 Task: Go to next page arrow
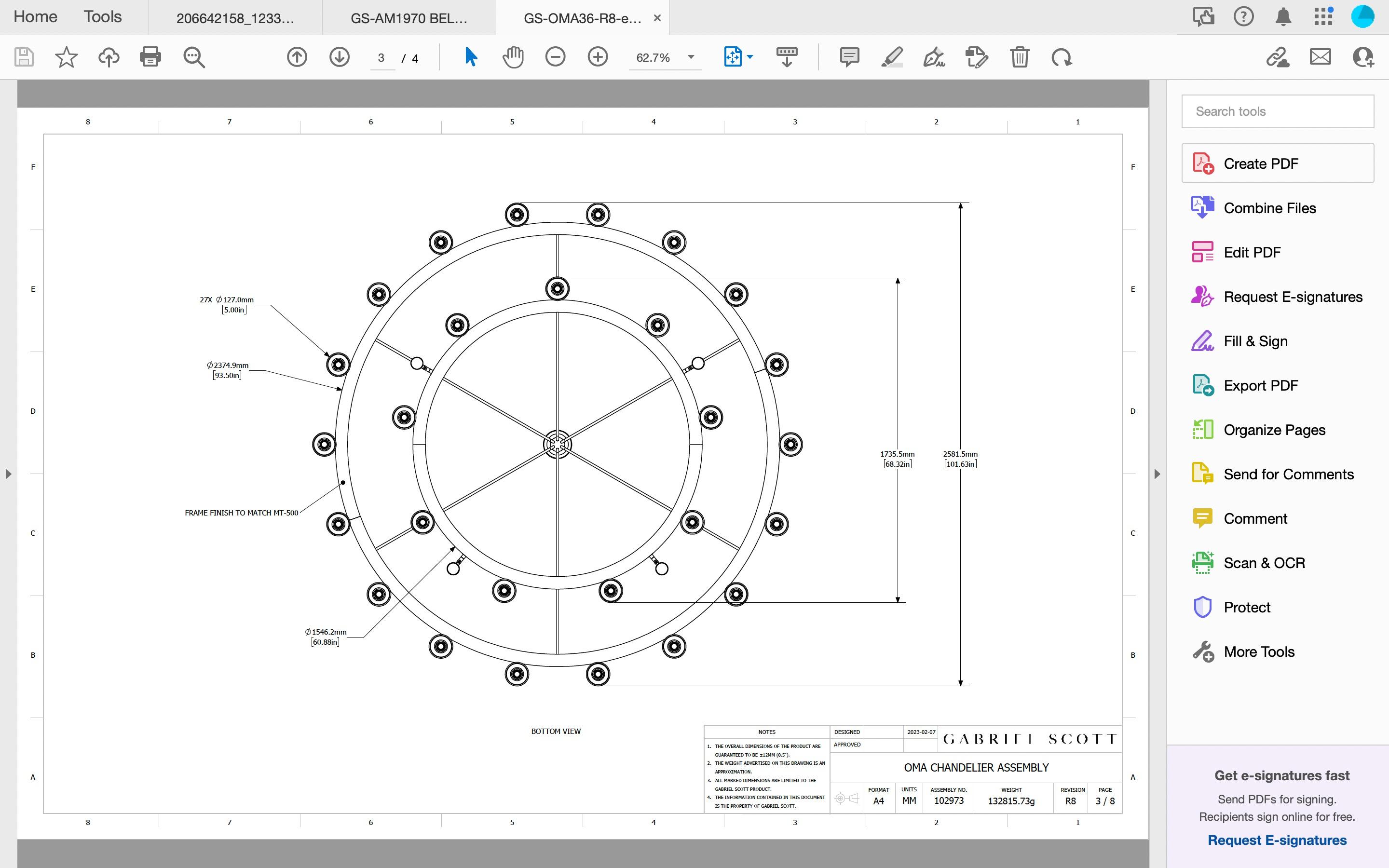[x=339, y=57]
